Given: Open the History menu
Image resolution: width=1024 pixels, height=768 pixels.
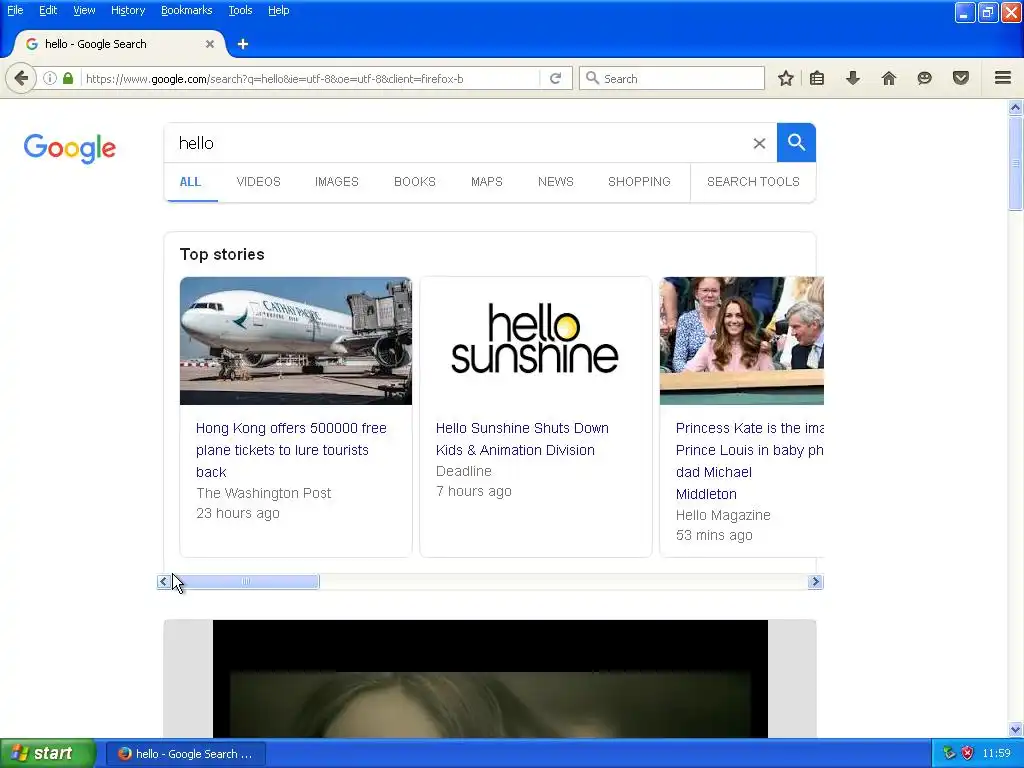Looking at the screenshot, I should click(x=128, y=10).
